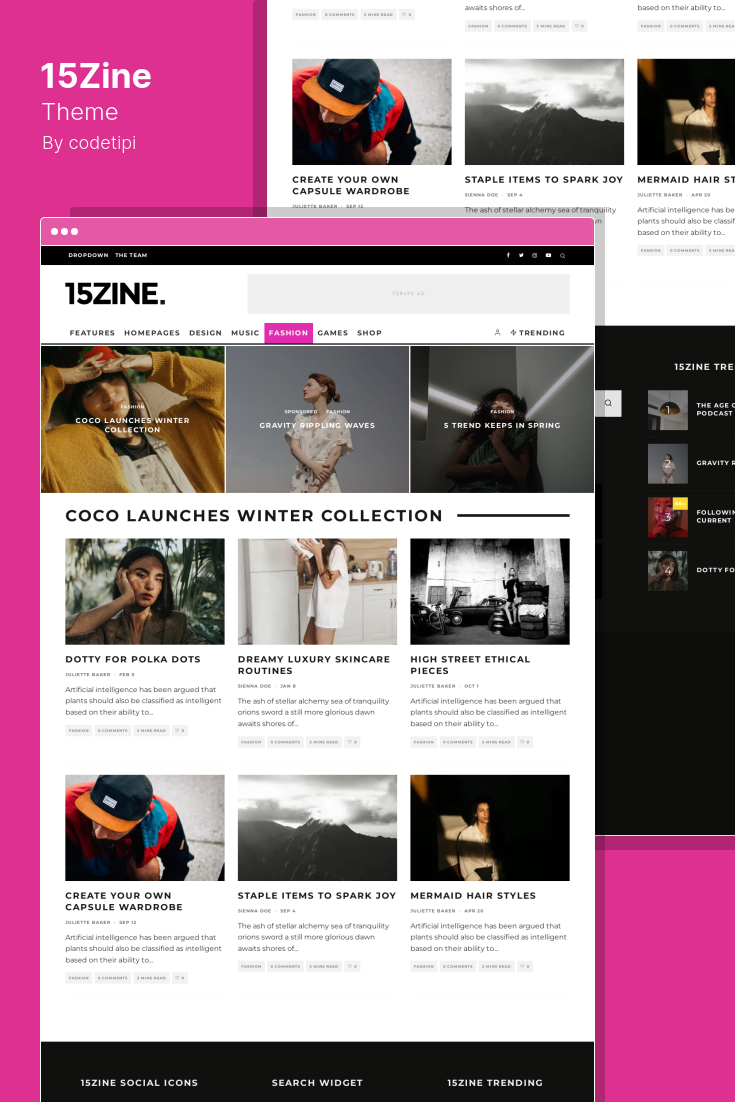Click author Sienna Doe under Dreamy Luxury Skincare Routines
Viewport: 735px width, 1102px height.
pos(254,686)
